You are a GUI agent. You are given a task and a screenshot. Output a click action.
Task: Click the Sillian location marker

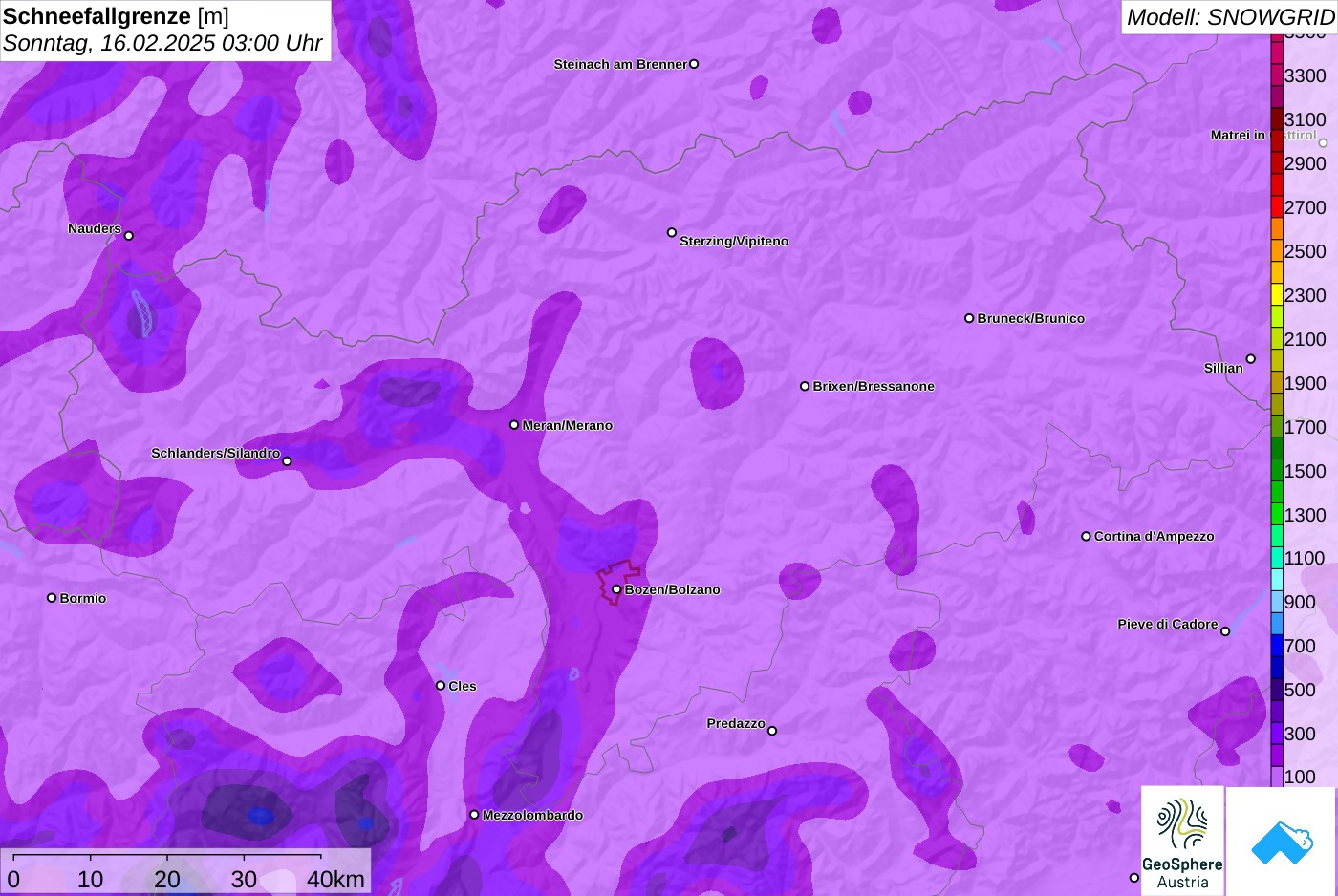tap(1251, 359)
